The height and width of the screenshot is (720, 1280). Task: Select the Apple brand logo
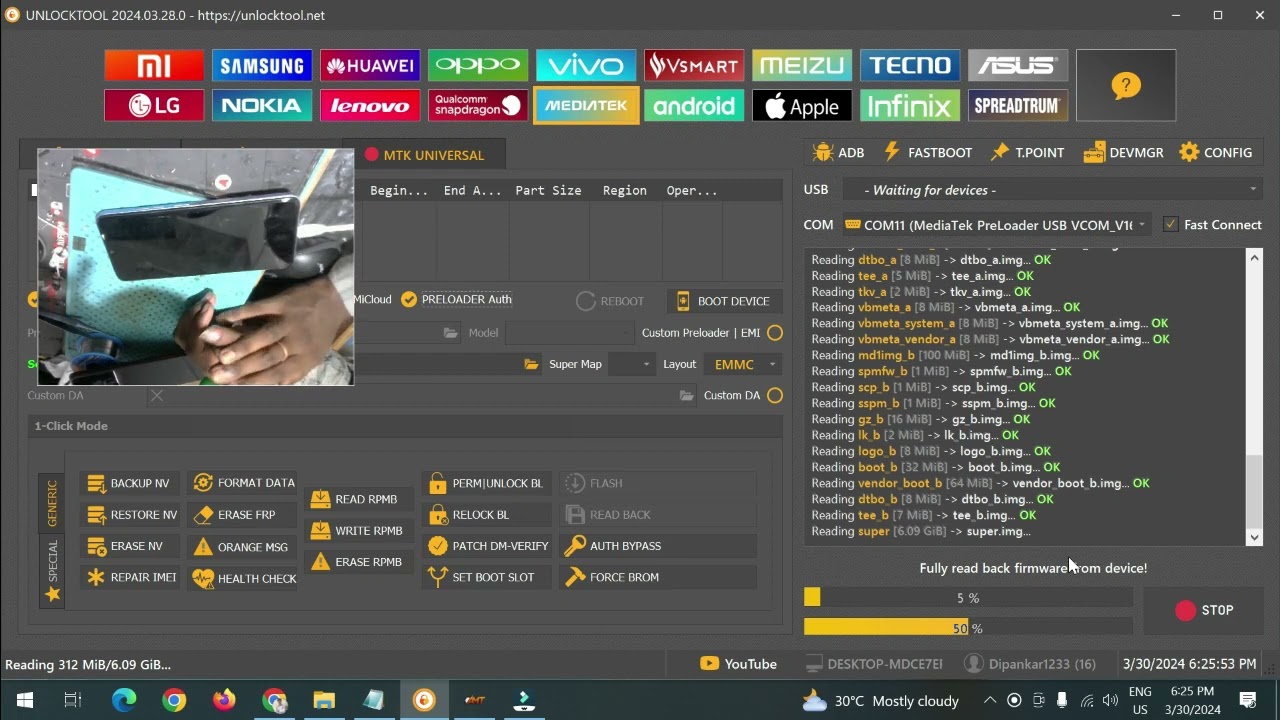pos(802,106)
